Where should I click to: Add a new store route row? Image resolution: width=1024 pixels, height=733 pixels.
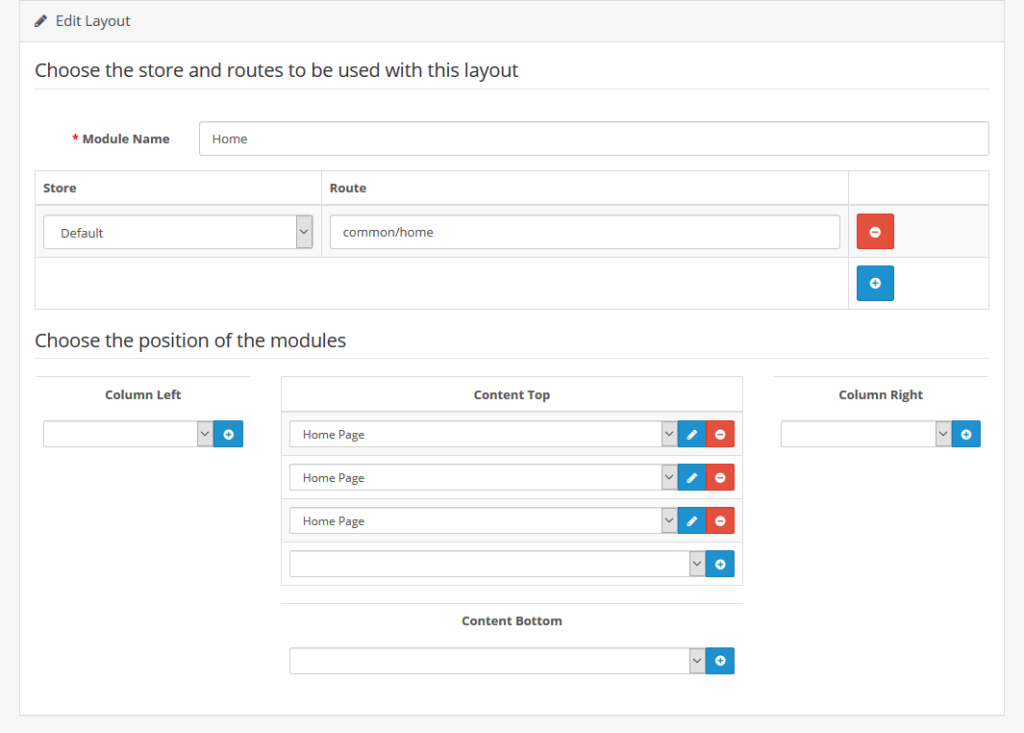pos(875,284)
